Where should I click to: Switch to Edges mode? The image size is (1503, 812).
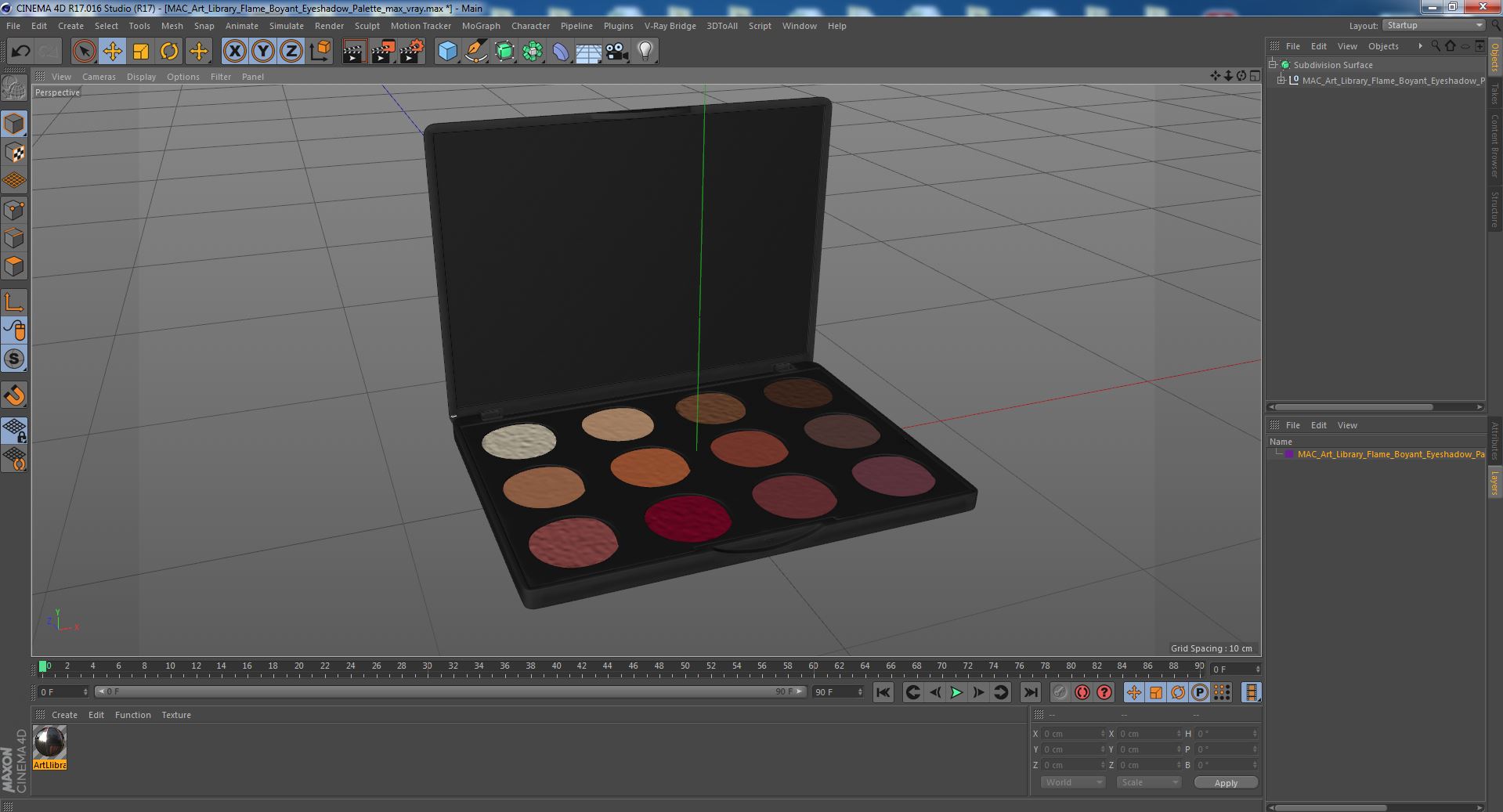pyautogui.click(x=14, y=238)
